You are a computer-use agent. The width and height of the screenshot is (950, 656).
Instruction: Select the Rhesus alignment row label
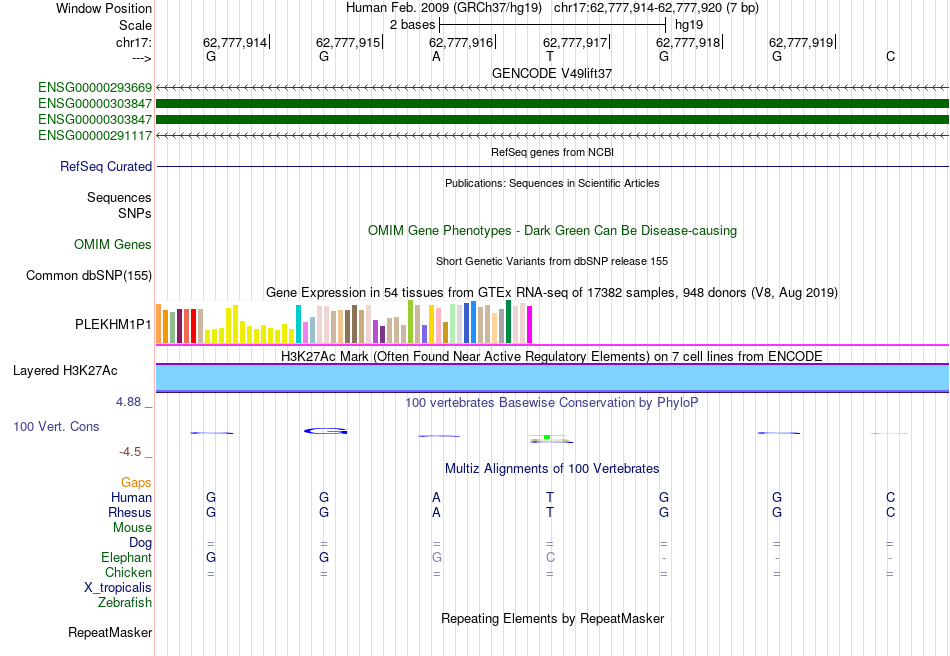tap(130, 513)
